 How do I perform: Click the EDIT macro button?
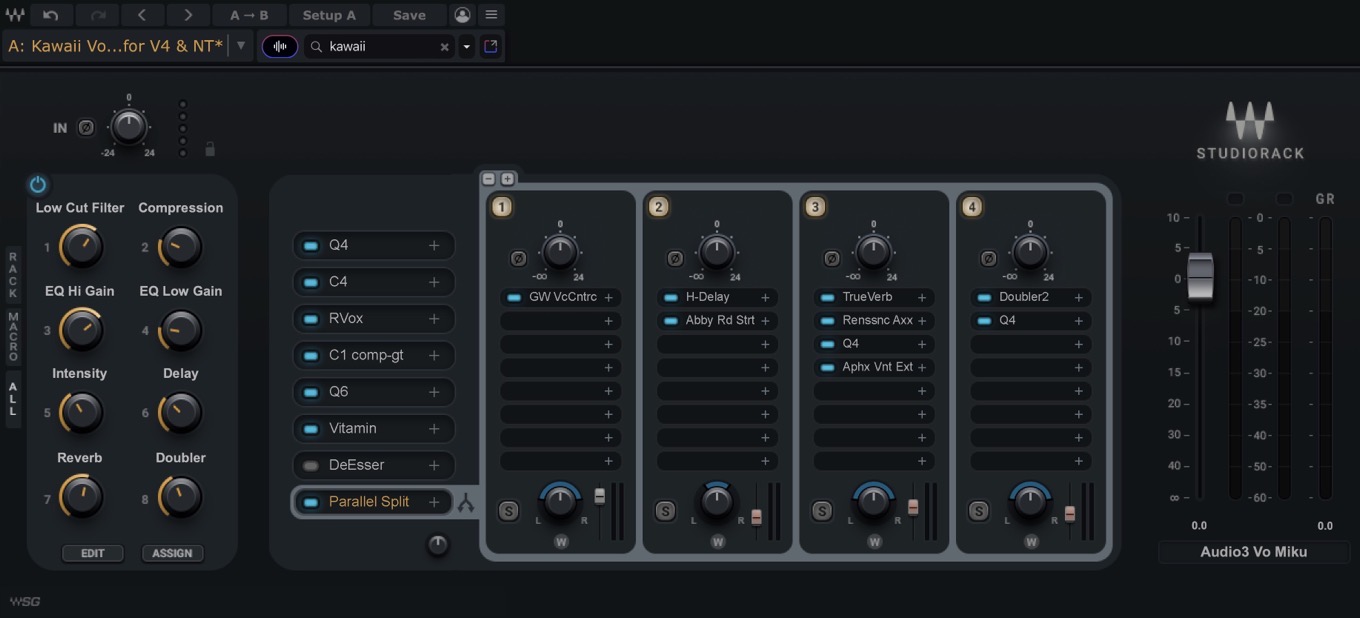(x=92, y=553)
